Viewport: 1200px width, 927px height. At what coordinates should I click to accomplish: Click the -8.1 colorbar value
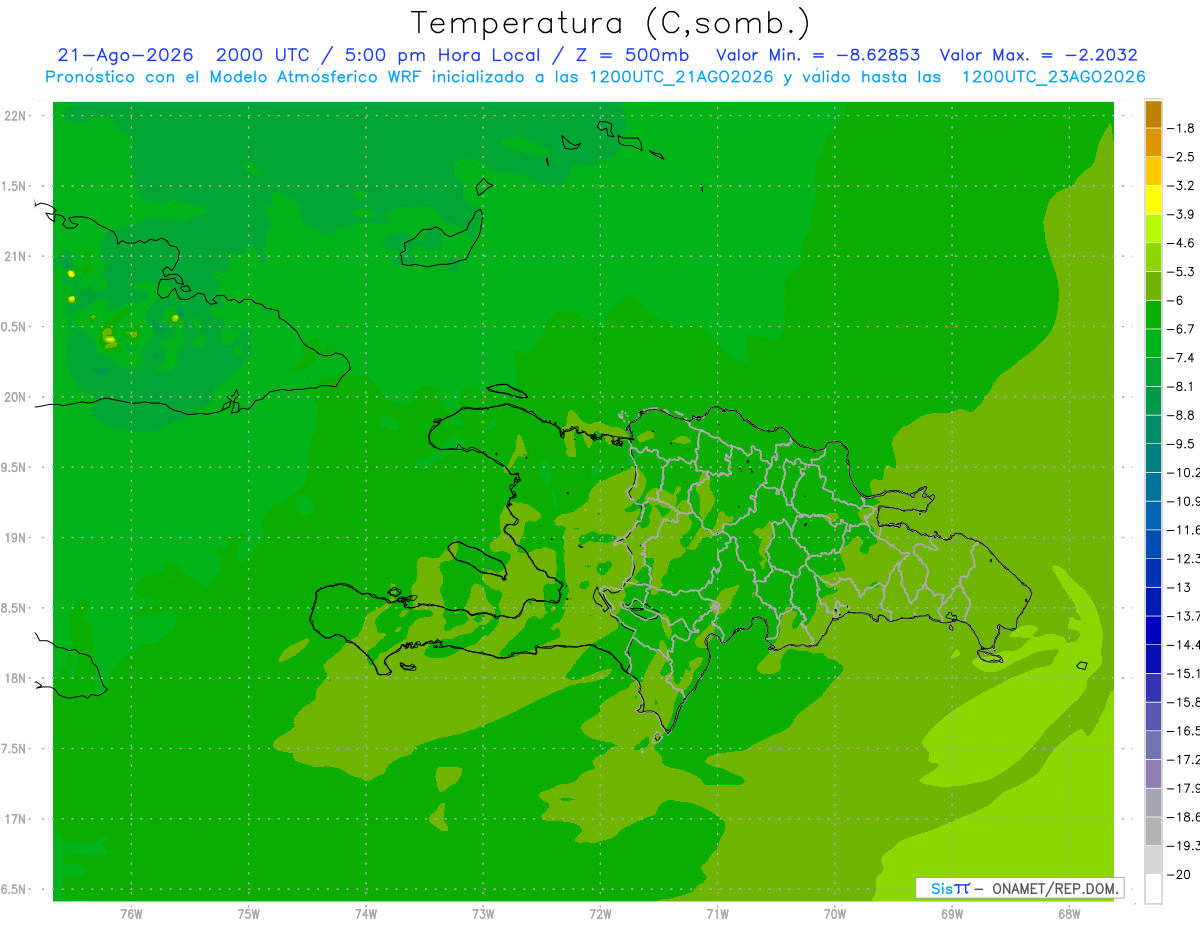(x=1181, y=386)
